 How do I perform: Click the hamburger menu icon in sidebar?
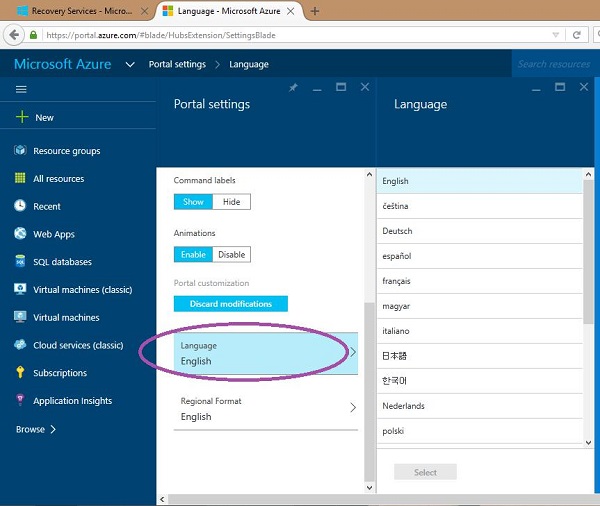[x=21, y=89]
